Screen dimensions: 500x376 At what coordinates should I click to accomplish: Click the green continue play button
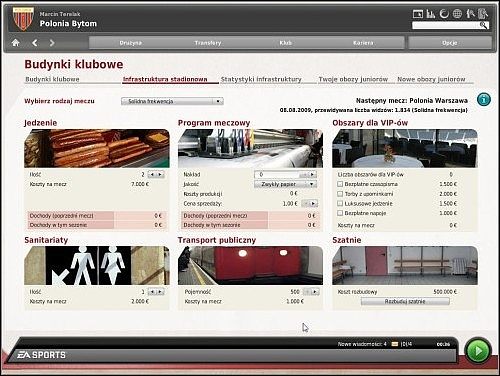pos(478,351)
